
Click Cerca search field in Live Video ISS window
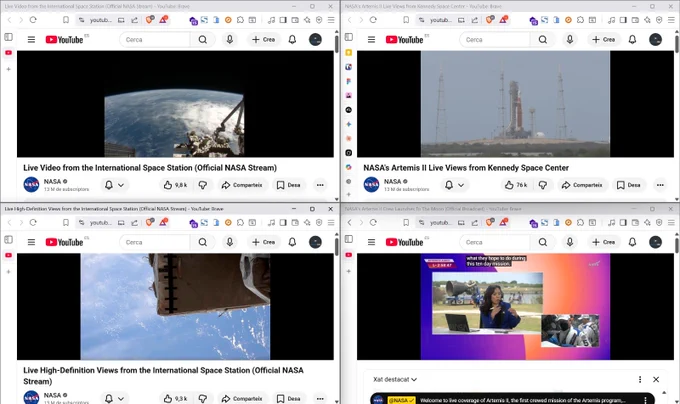coord(155,39)
